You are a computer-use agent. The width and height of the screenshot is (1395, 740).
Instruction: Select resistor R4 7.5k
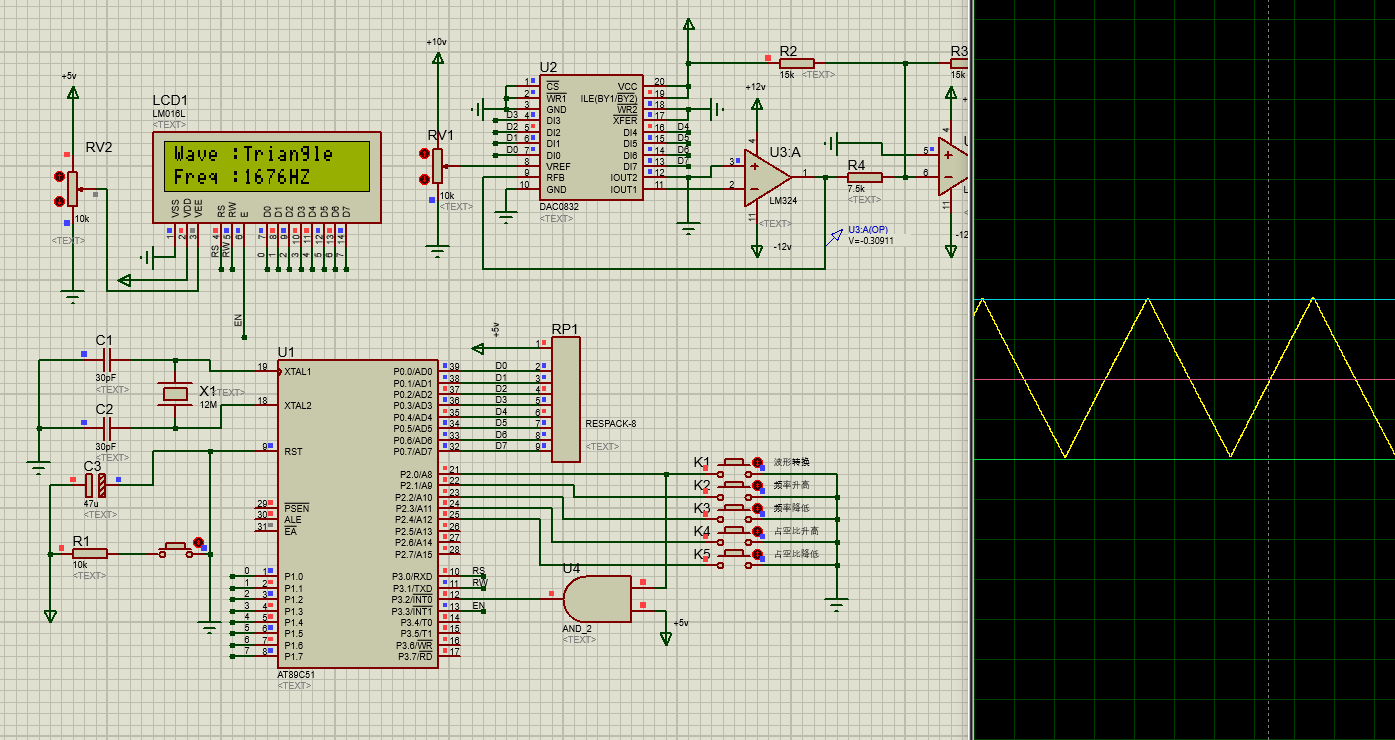[x=864, y=177]
